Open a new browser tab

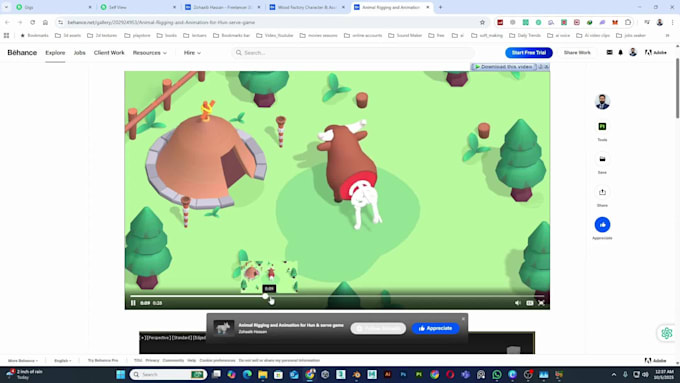[x=440, y=7]
